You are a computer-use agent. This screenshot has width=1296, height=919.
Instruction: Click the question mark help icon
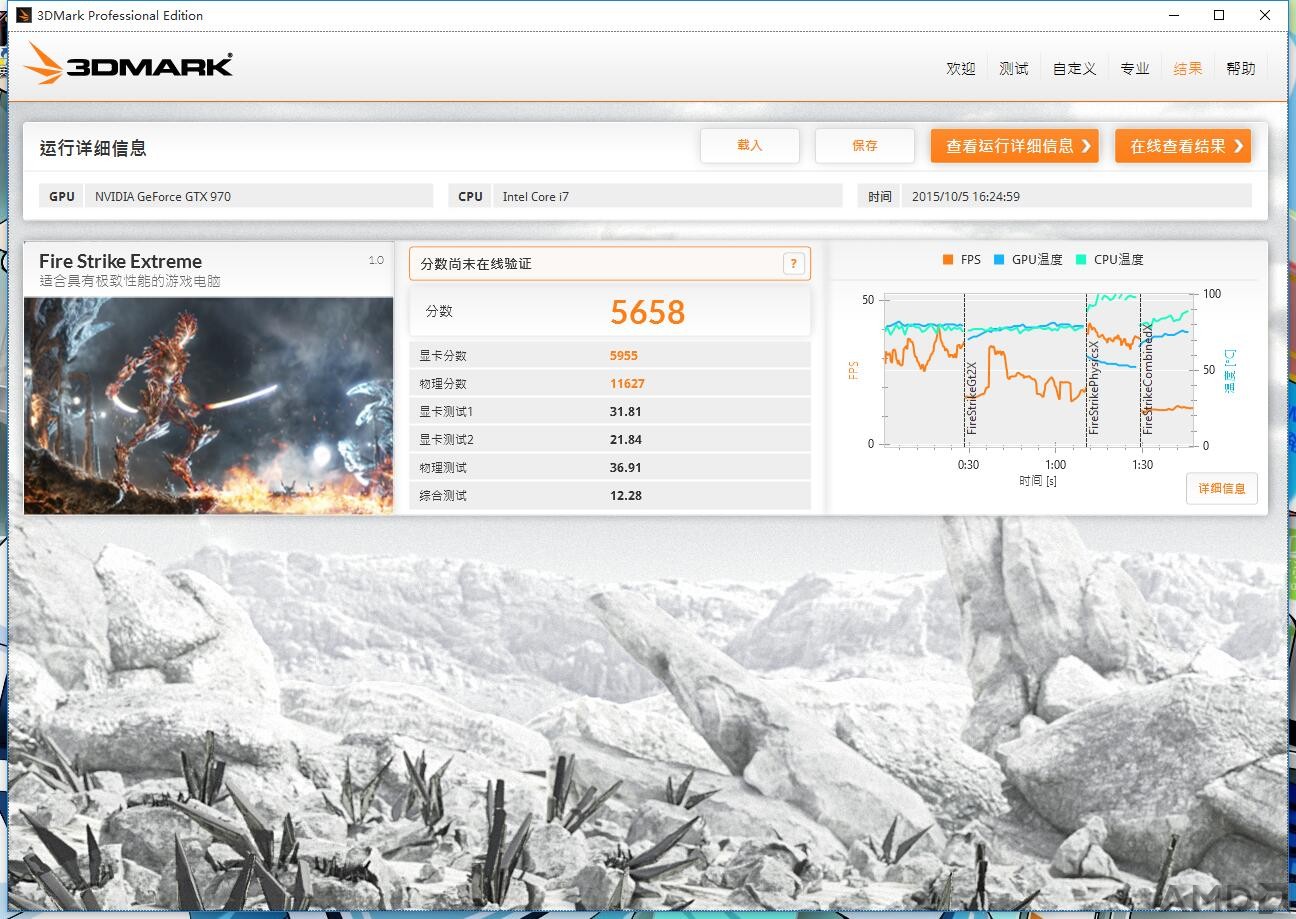793,264
